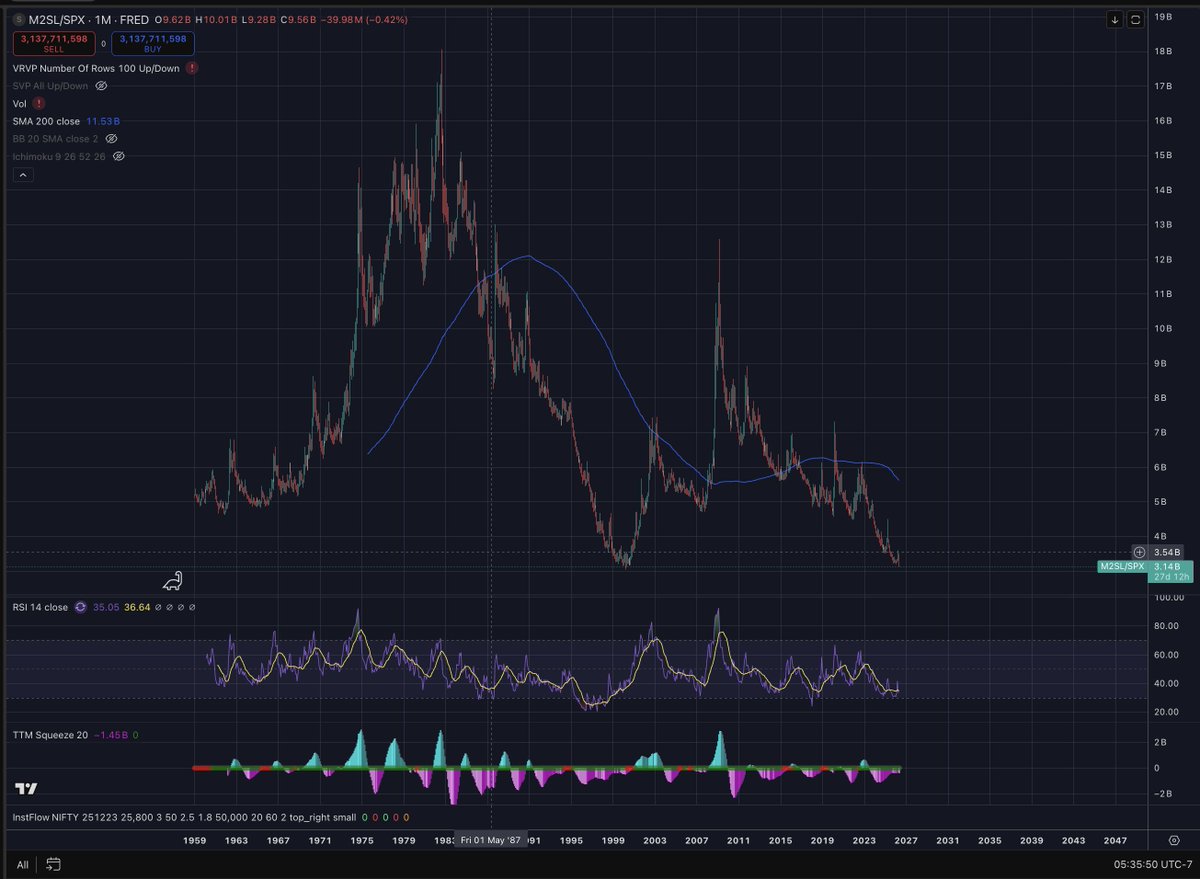Click the round symbol logo beside M2SL/SPX

pos(20,19)
